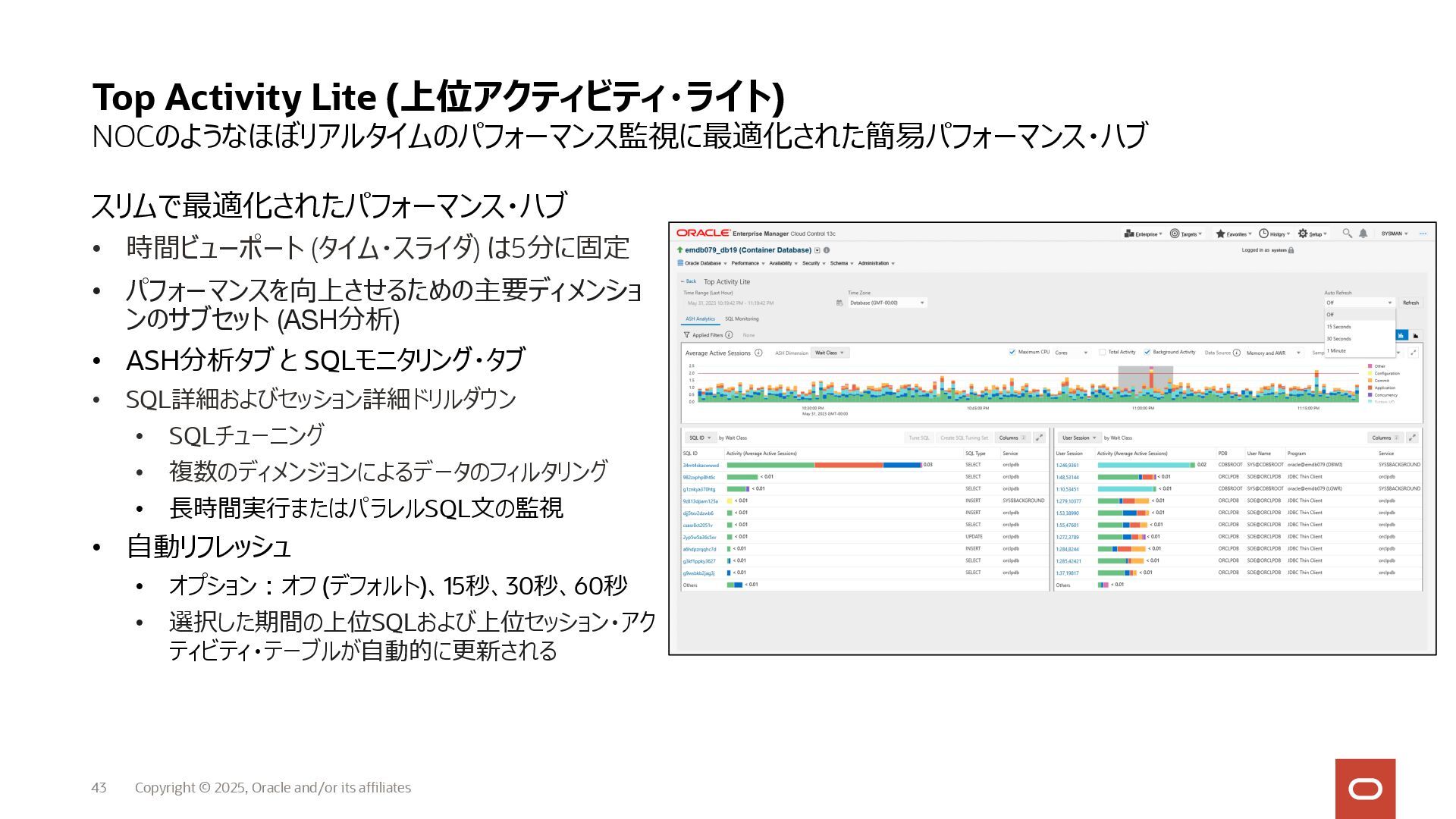Image resolution: width=1456 pixels, height=819 pixels.
Task: Click the Back link
Action: click(x=689, y=281)
